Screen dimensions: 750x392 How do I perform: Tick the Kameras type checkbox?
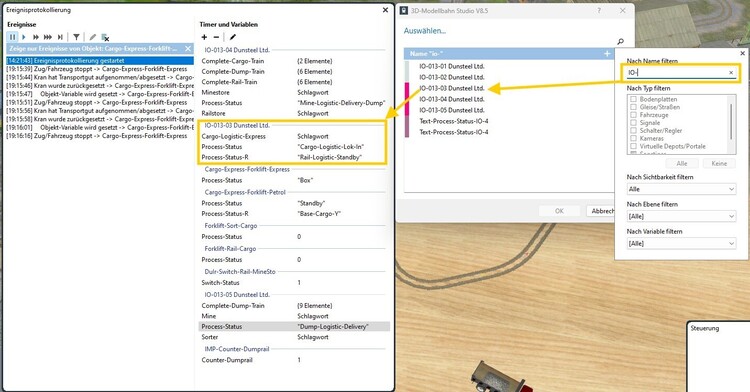(633, 138)
